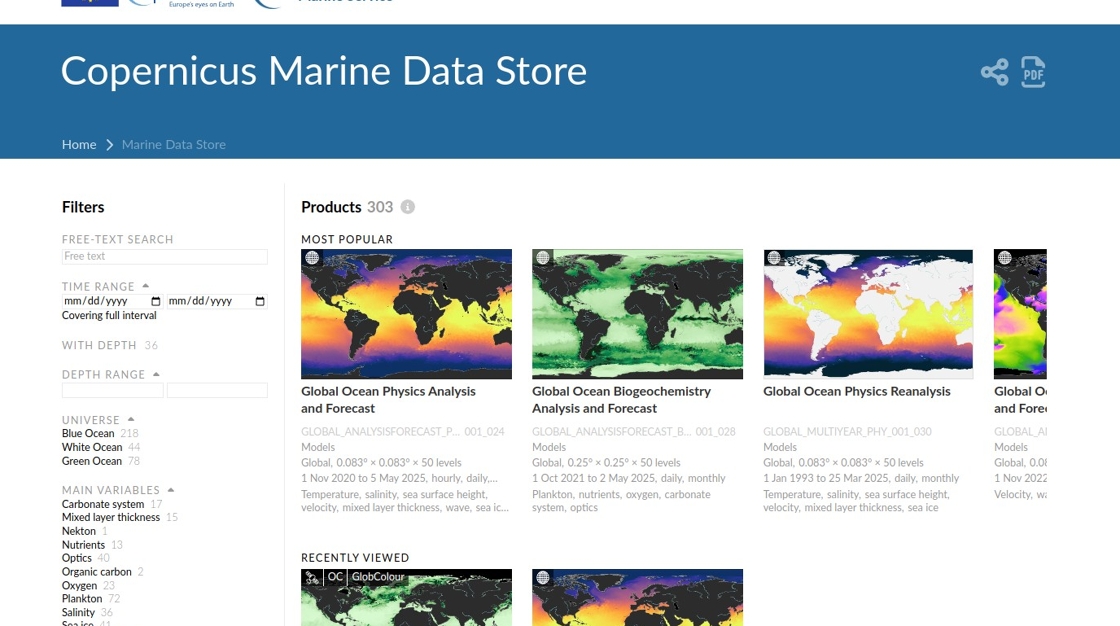Screen dimensions: 1120x626
Task: Filter by Plankton variable
Action: [x=81, y=599]
